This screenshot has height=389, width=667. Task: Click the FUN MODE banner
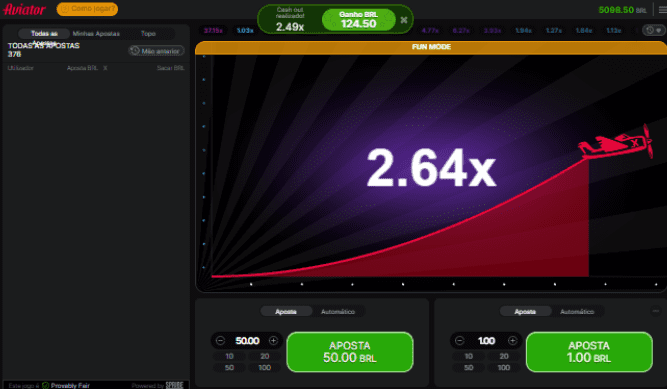tap(431, 47)
